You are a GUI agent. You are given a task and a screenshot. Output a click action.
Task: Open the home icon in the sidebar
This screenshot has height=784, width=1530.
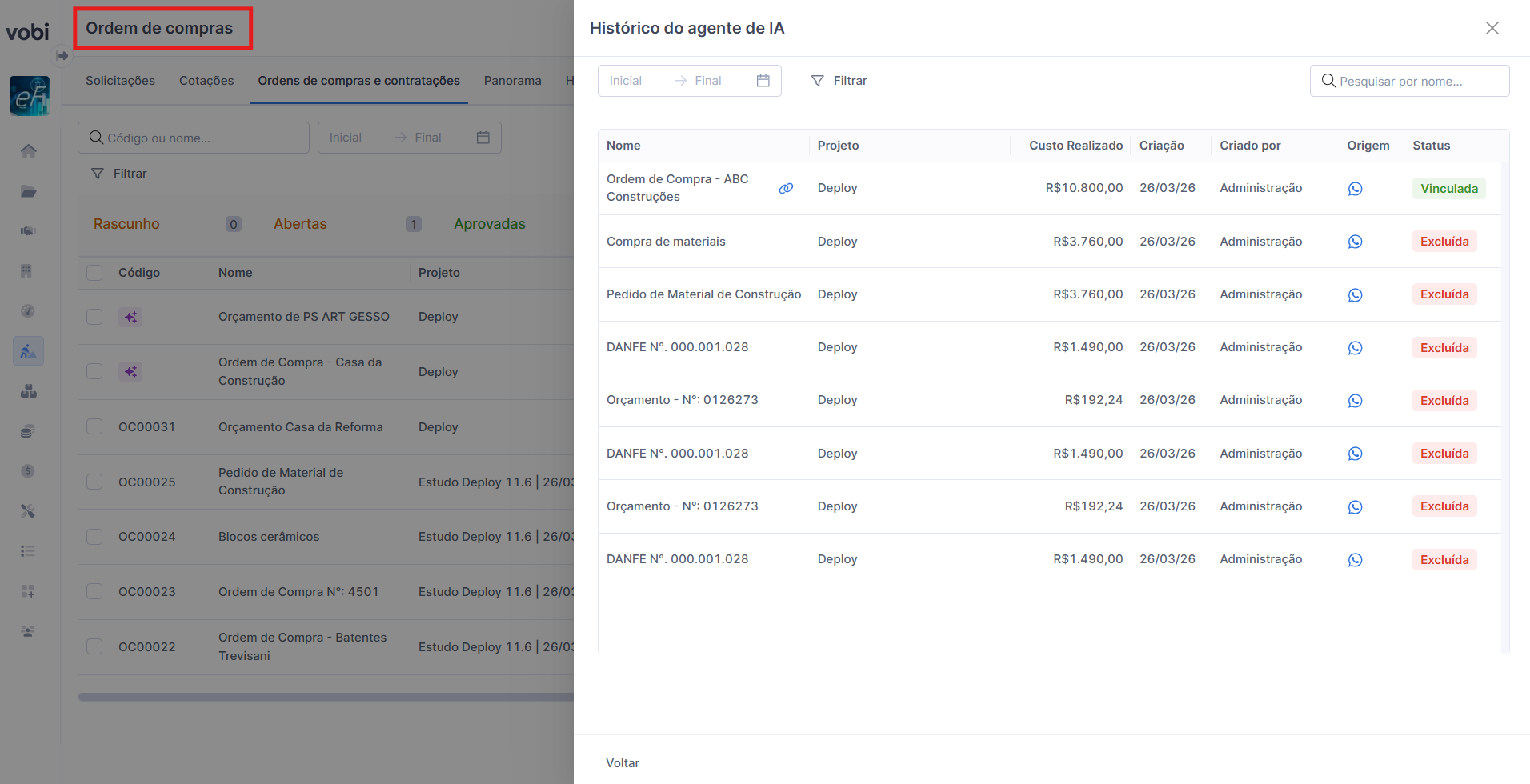(29, 151)
